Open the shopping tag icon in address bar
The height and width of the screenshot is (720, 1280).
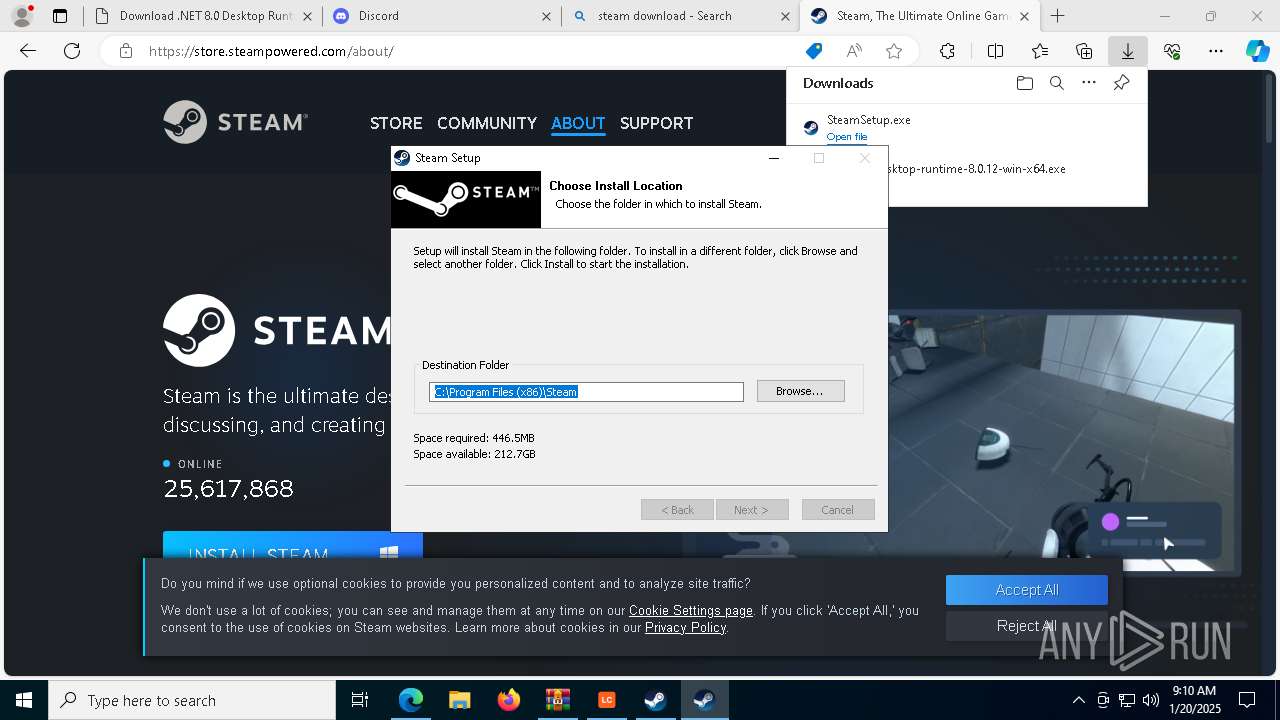(814, 51)
